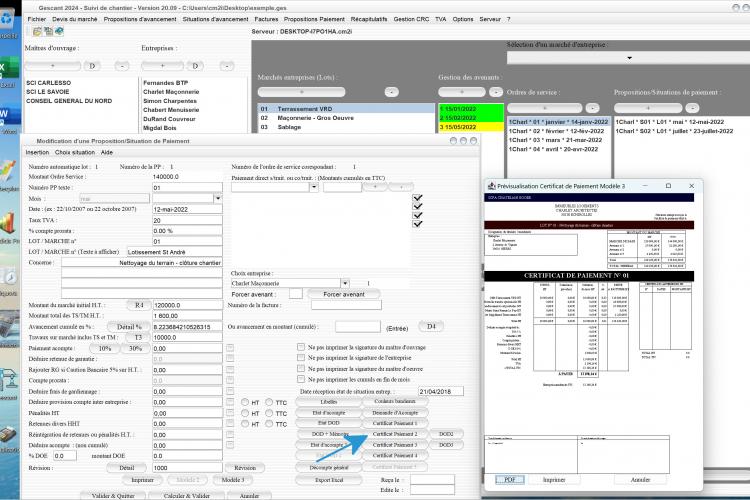
Task: Click Imprimer in the preview window
Action: [x=554, y=479]
